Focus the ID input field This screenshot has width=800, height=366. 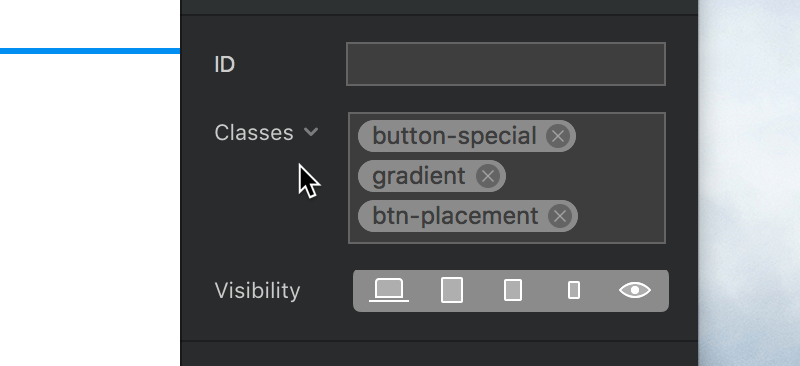506,64
